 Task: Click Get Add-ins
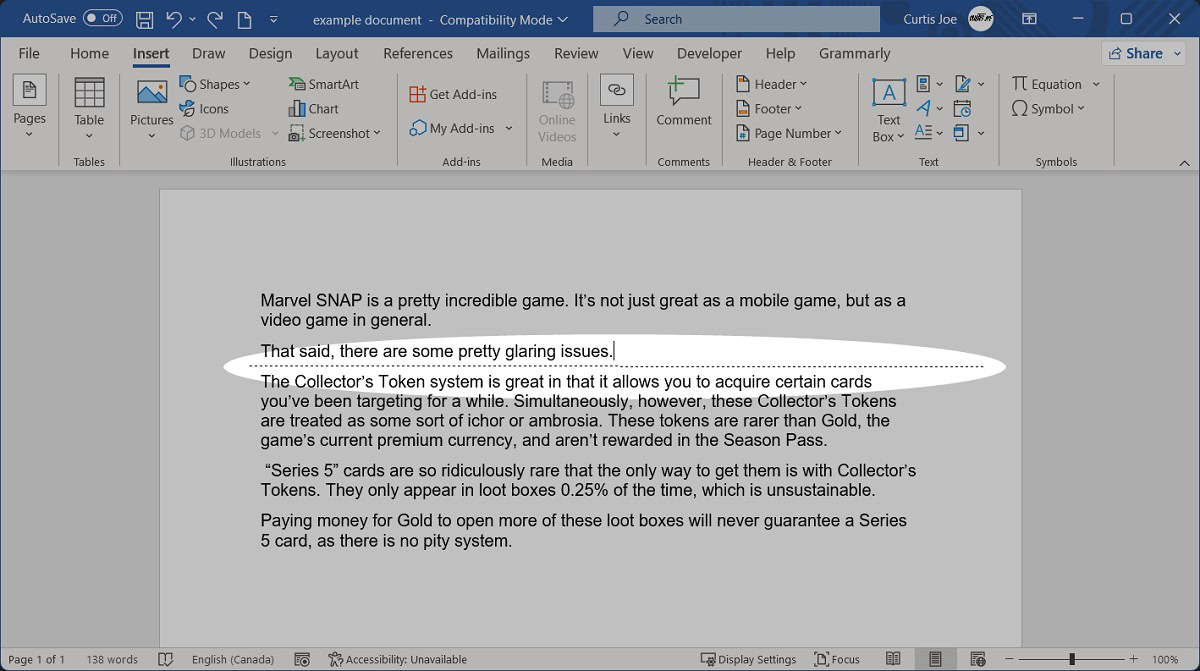click(453, 94)
